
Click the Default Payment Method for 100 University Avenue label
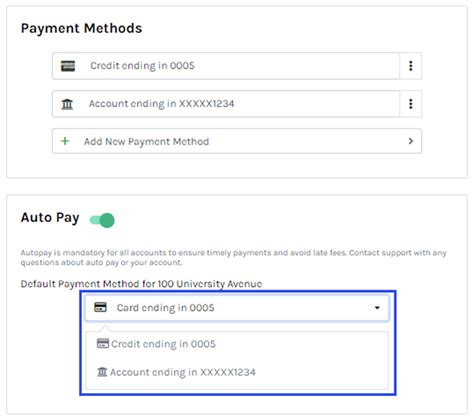[x=141, y=284]
